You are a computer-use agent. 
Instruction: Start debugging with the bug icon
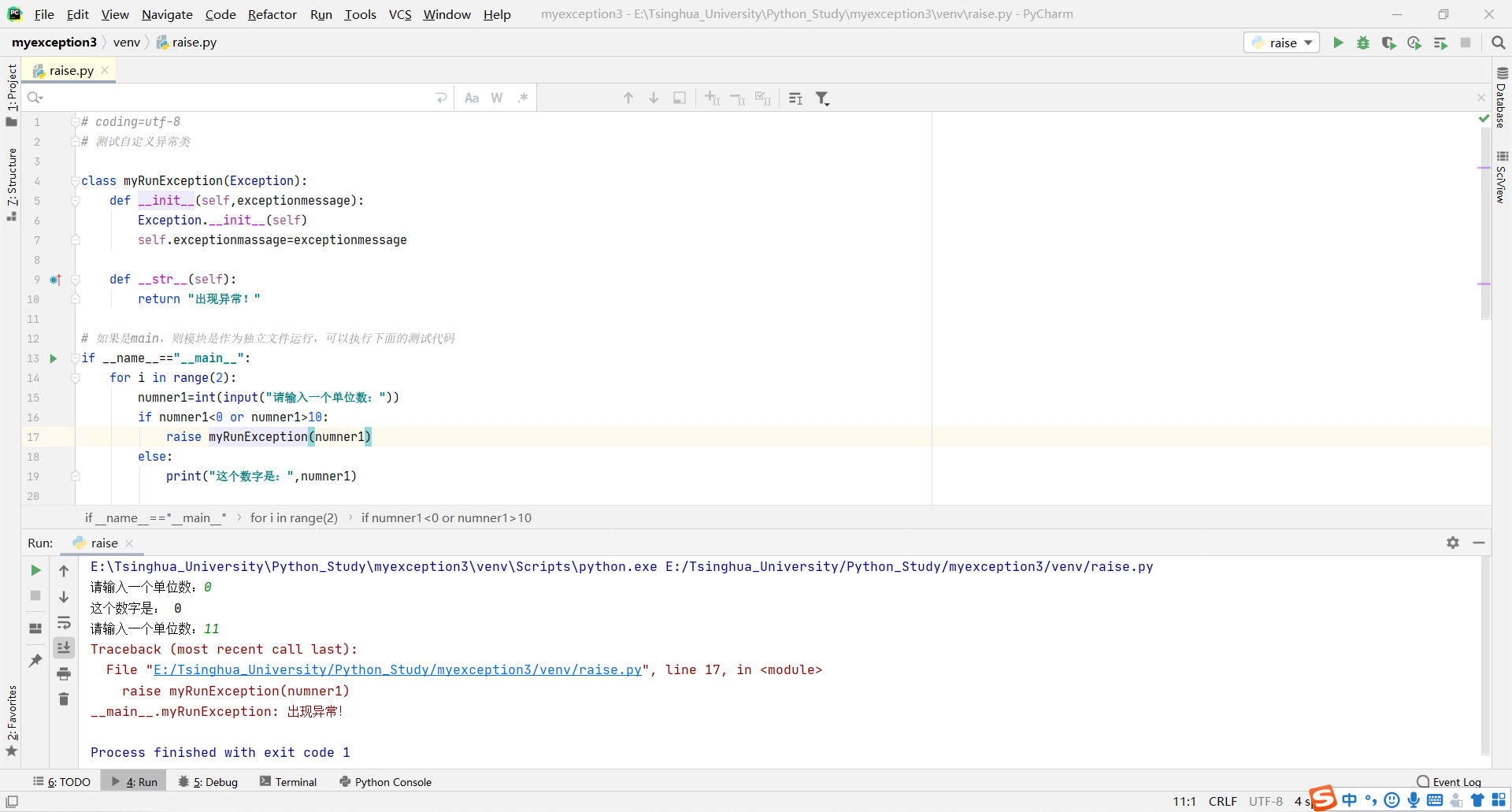coord(1363,43)
